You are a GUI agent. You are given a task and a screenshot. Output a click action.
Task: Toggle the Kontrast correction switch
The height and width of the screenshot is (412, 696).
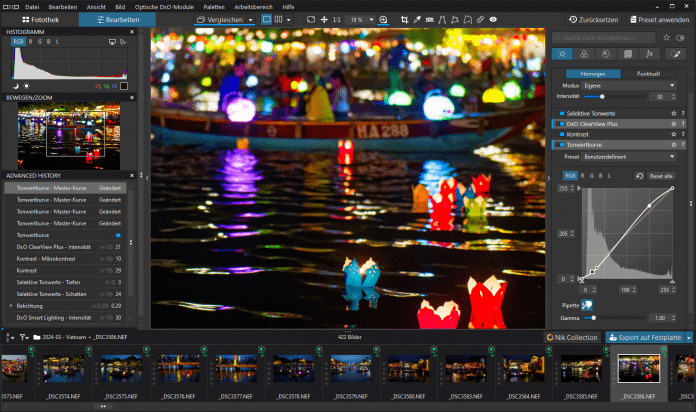pyautogui.click(x=562, y=134)
